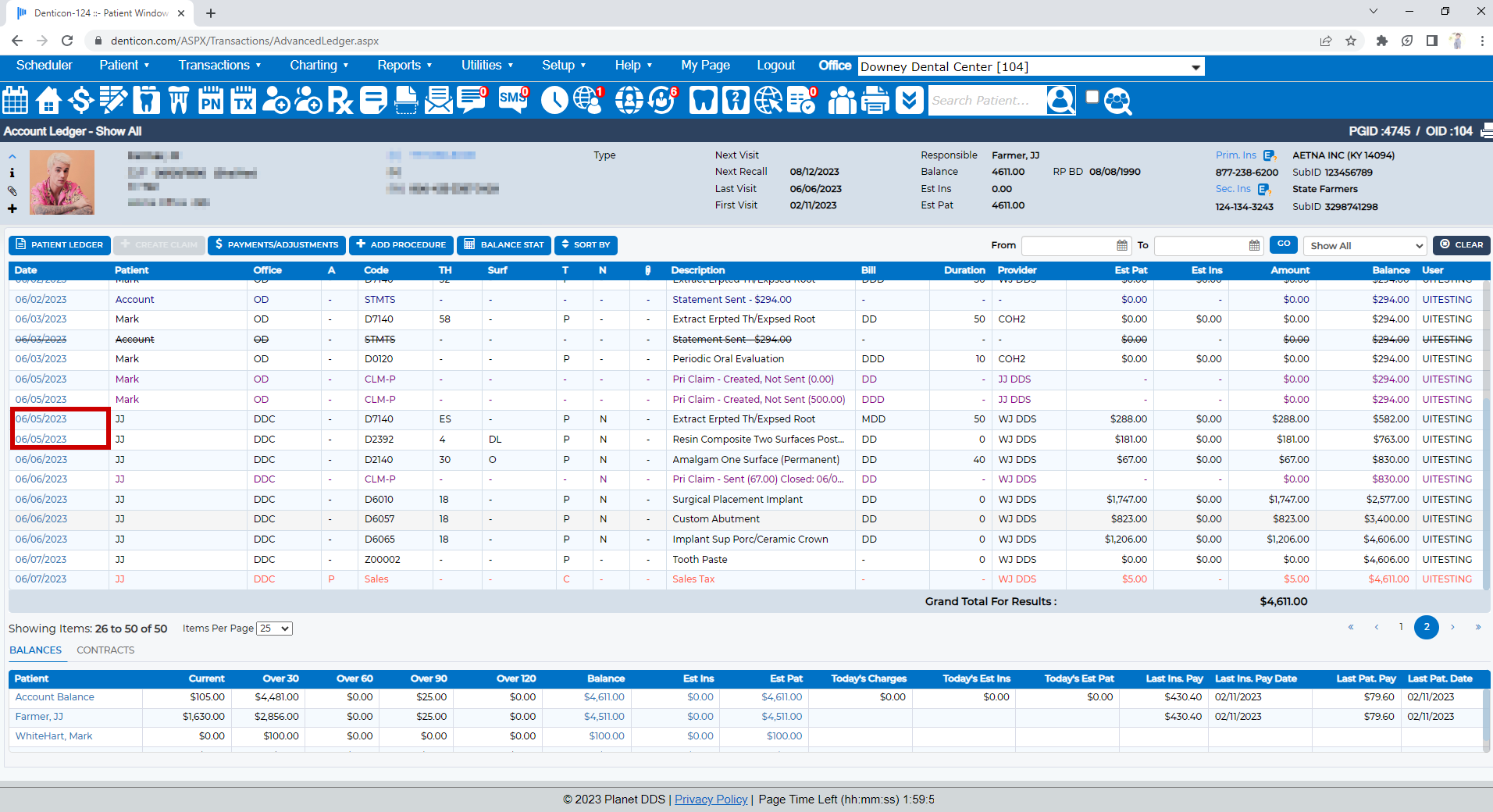Toggle the checkbox beside patient search
Screen dimensions: 1493x812
1092,97
